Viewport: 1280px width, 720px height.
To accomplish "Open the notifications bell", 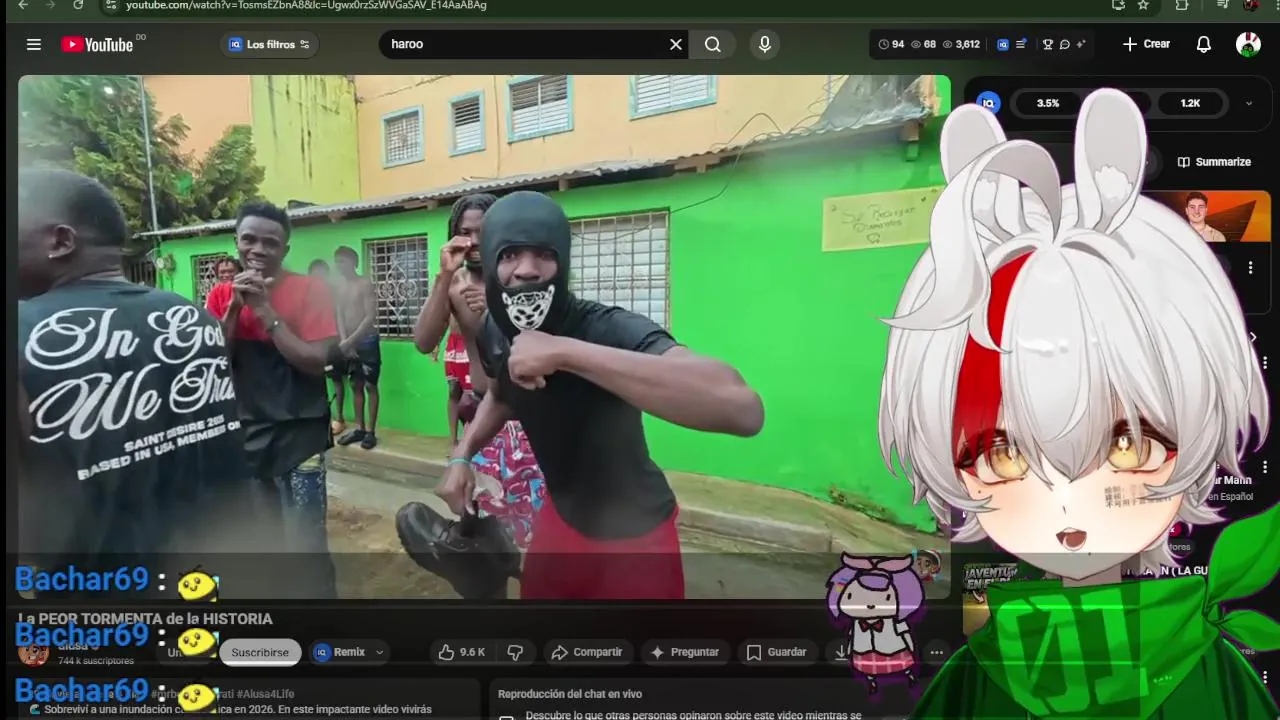I will point(1204,44).
